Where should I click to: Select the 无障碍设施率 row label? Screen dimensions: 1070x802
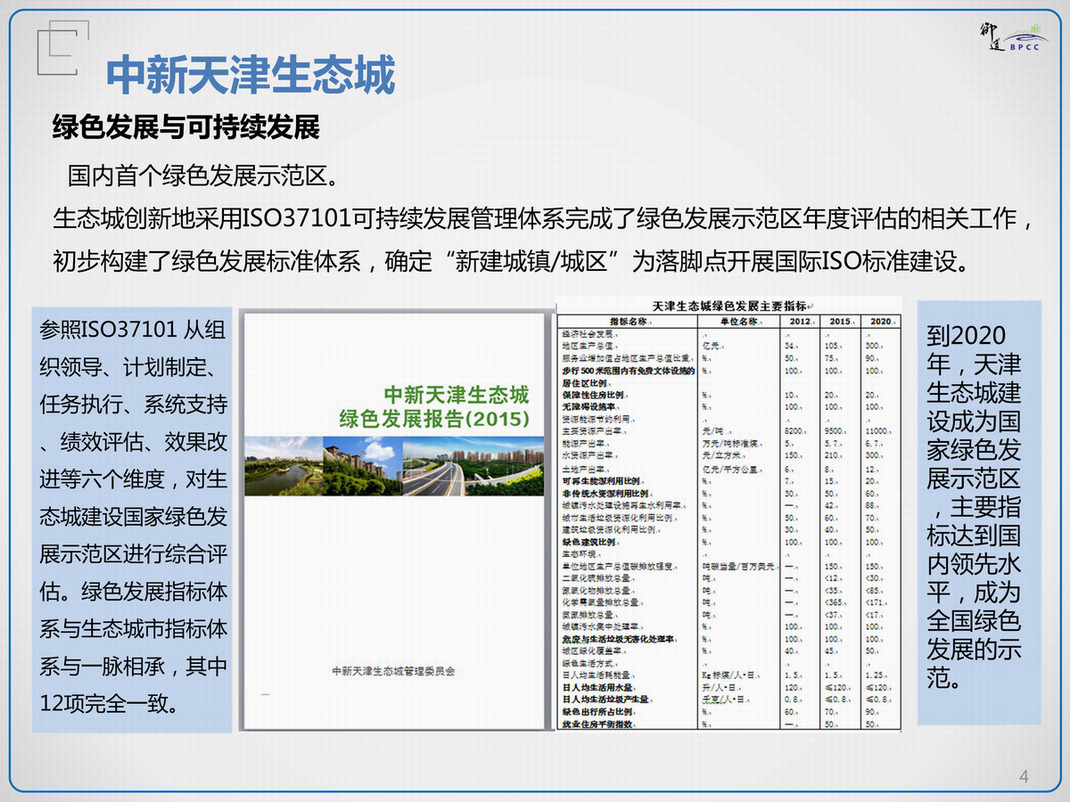pos(589,407)
